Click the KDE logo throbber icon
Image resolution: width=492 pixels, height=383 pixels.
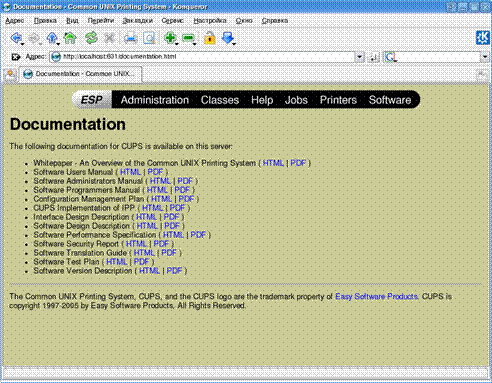482,38
